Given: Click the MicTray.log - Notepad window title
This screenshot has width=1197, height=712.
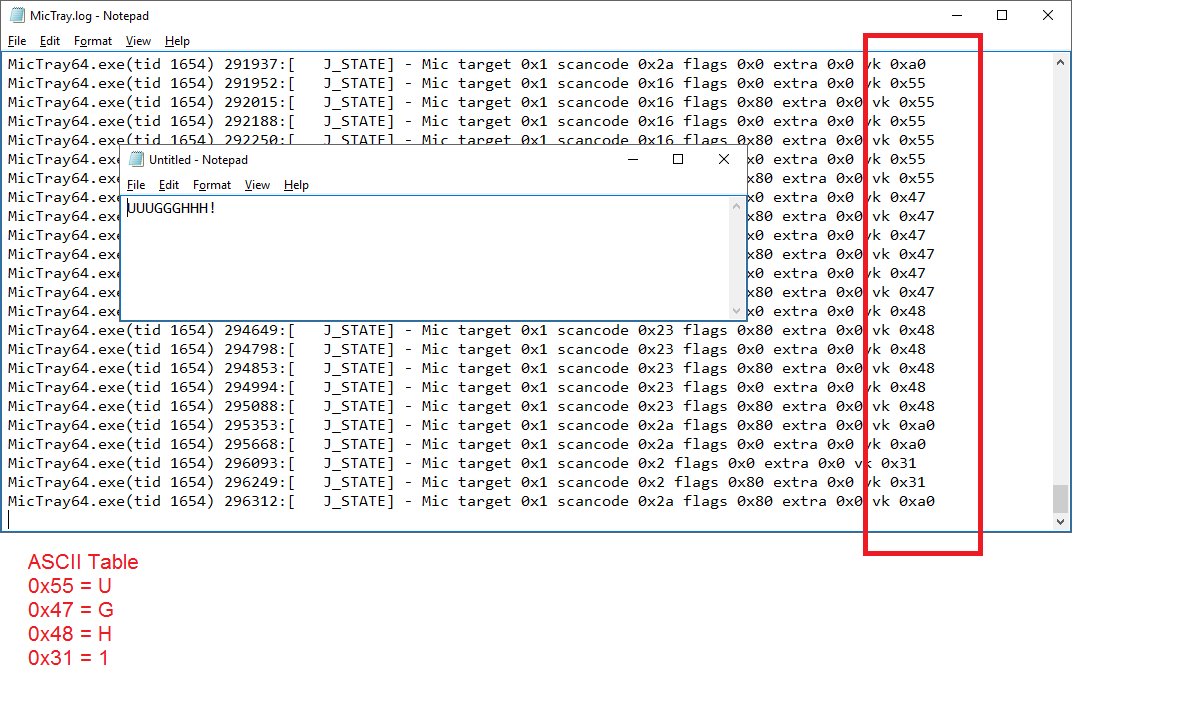Looking at the screenshot, I should [89, 16].
